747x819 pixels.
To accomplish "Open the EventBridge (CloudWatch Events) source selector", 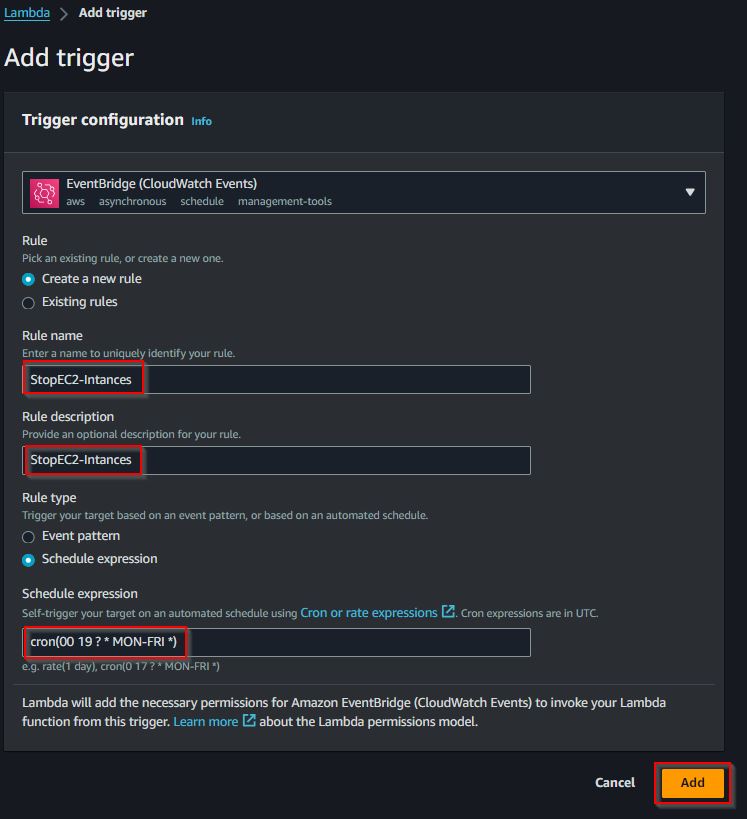I will (364, 192).
